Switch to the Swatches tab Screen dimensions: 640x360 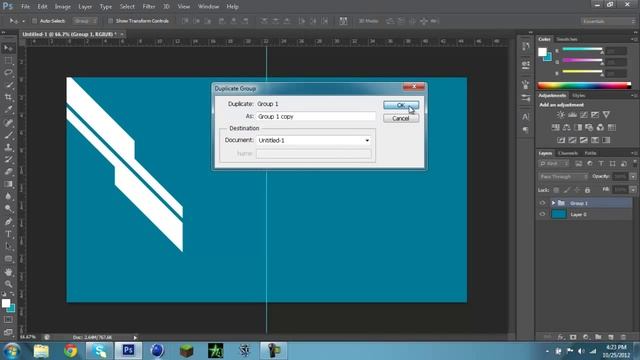(x=567, y=39)
